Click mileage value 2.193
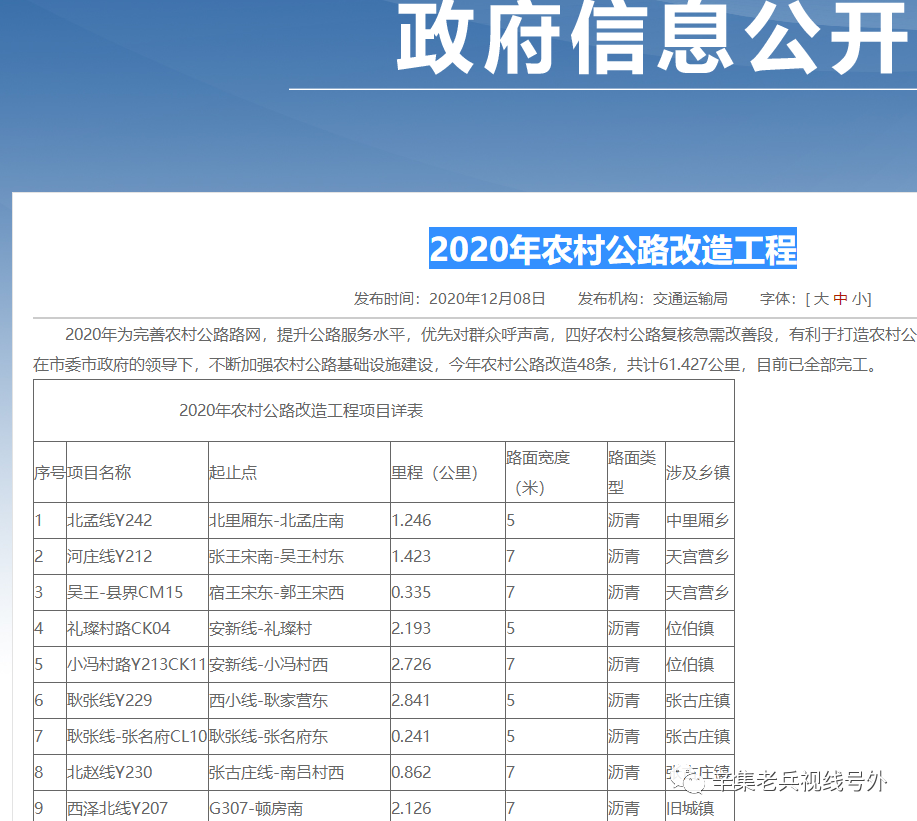 tap(411, 629)
